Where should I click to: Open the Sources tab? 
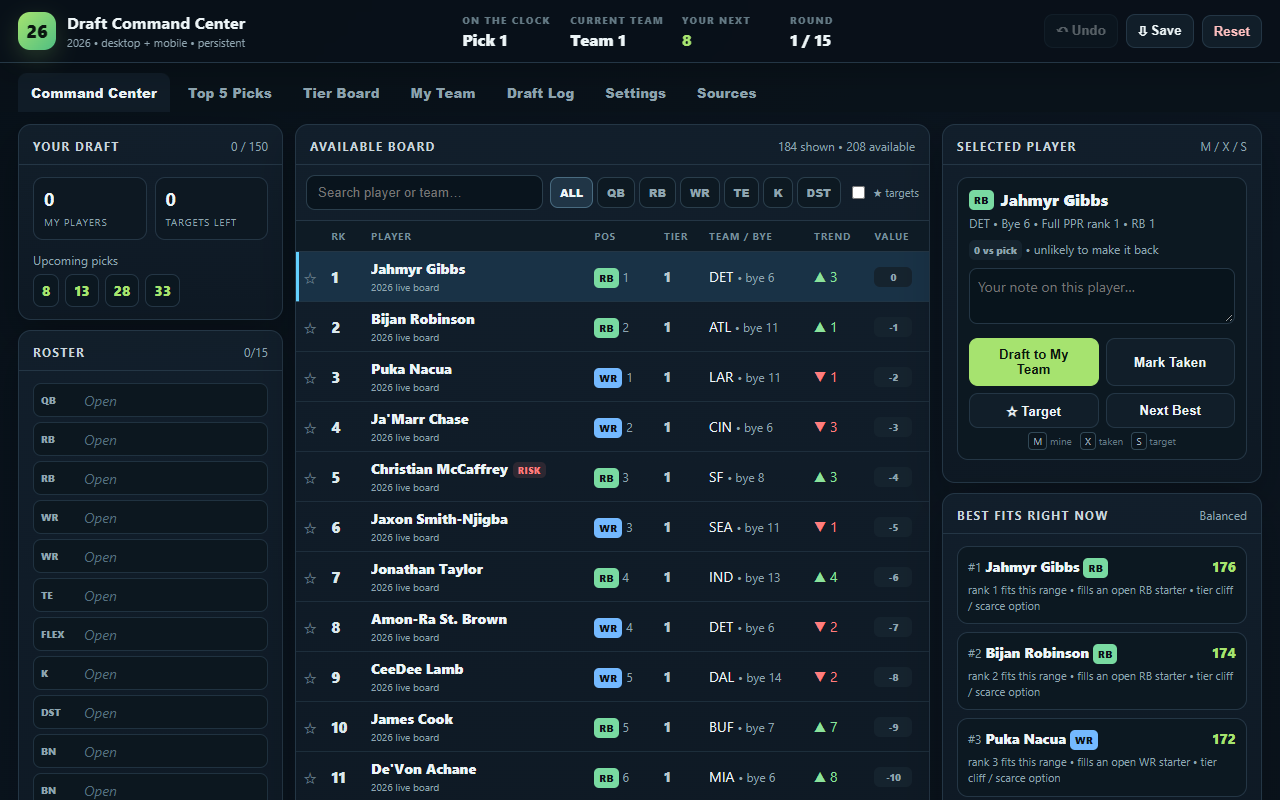(726, 93)
